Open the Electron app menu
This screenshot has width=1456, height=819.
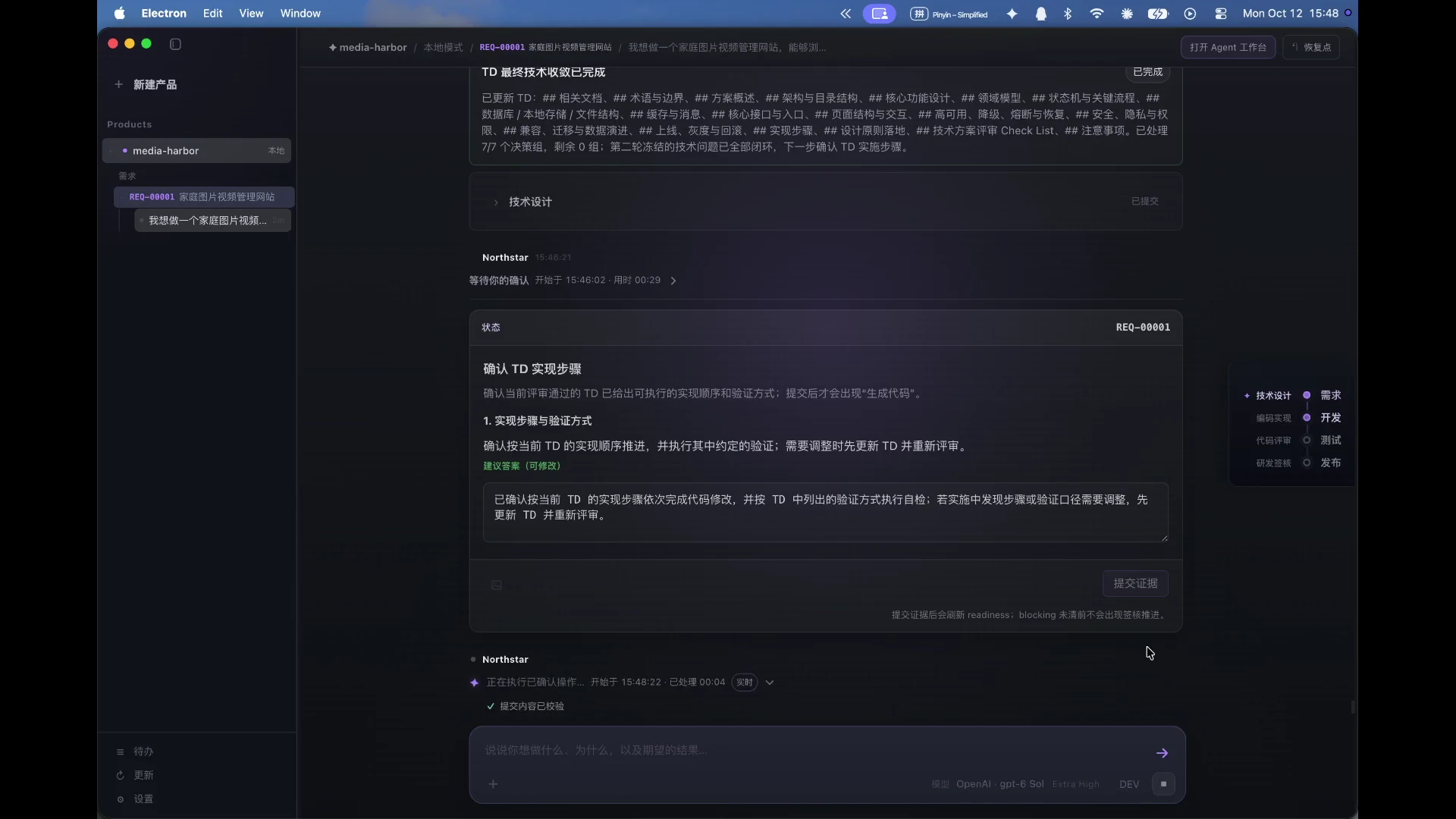164,14
